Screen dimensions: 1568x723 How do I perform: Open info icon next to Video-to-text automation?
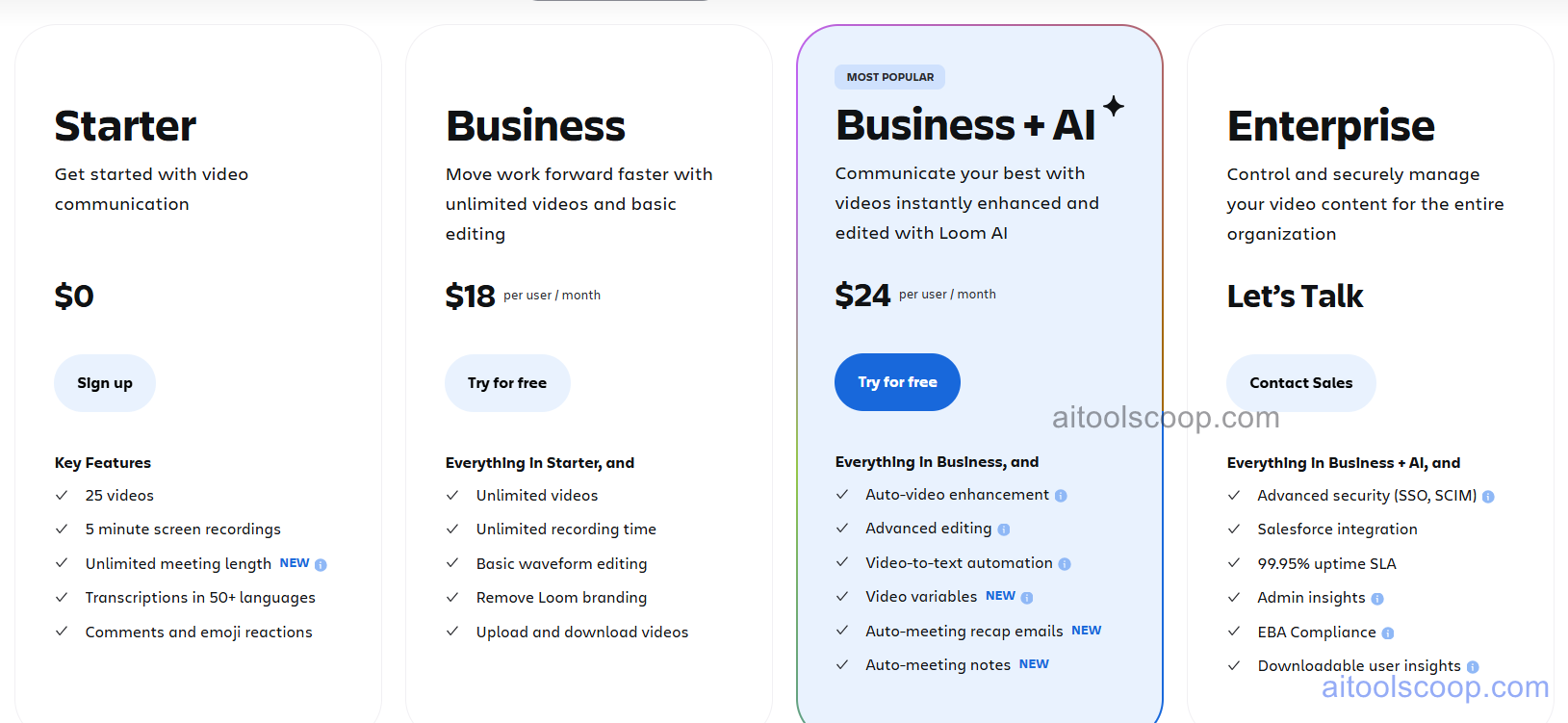[x=1065, y=563]
